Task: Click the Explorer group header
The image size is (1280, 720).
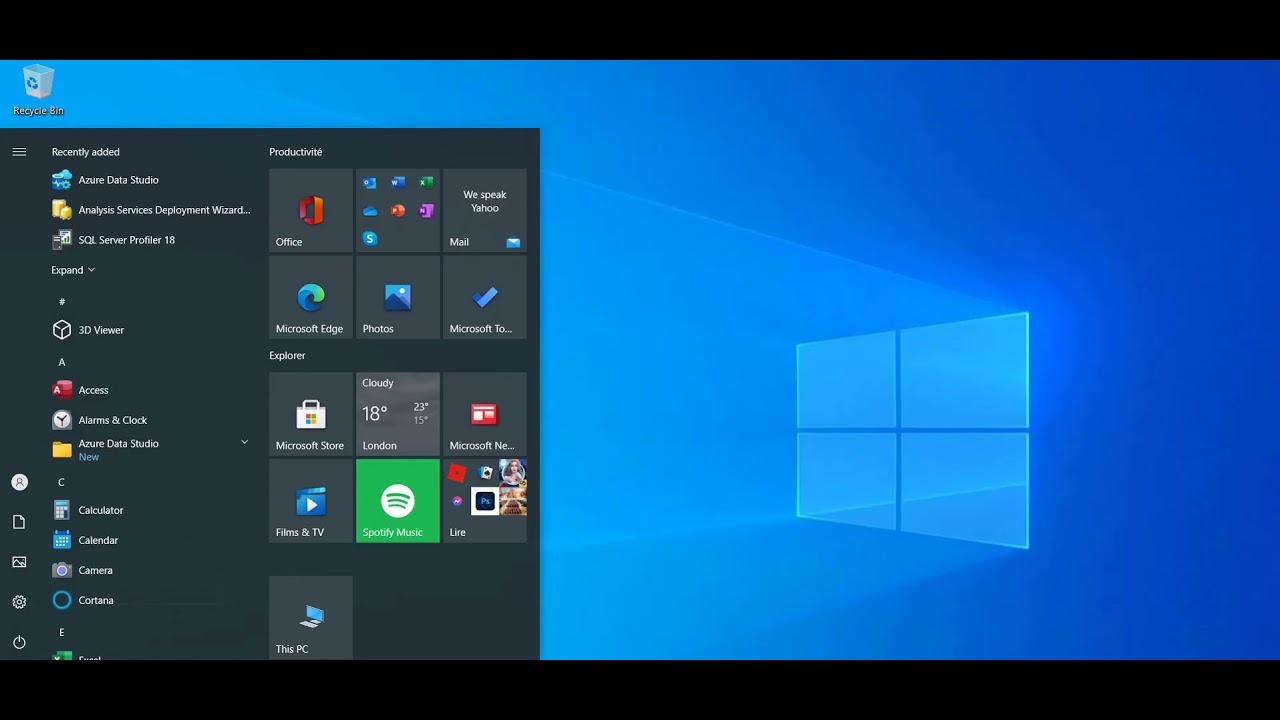Action: (287, 355)
